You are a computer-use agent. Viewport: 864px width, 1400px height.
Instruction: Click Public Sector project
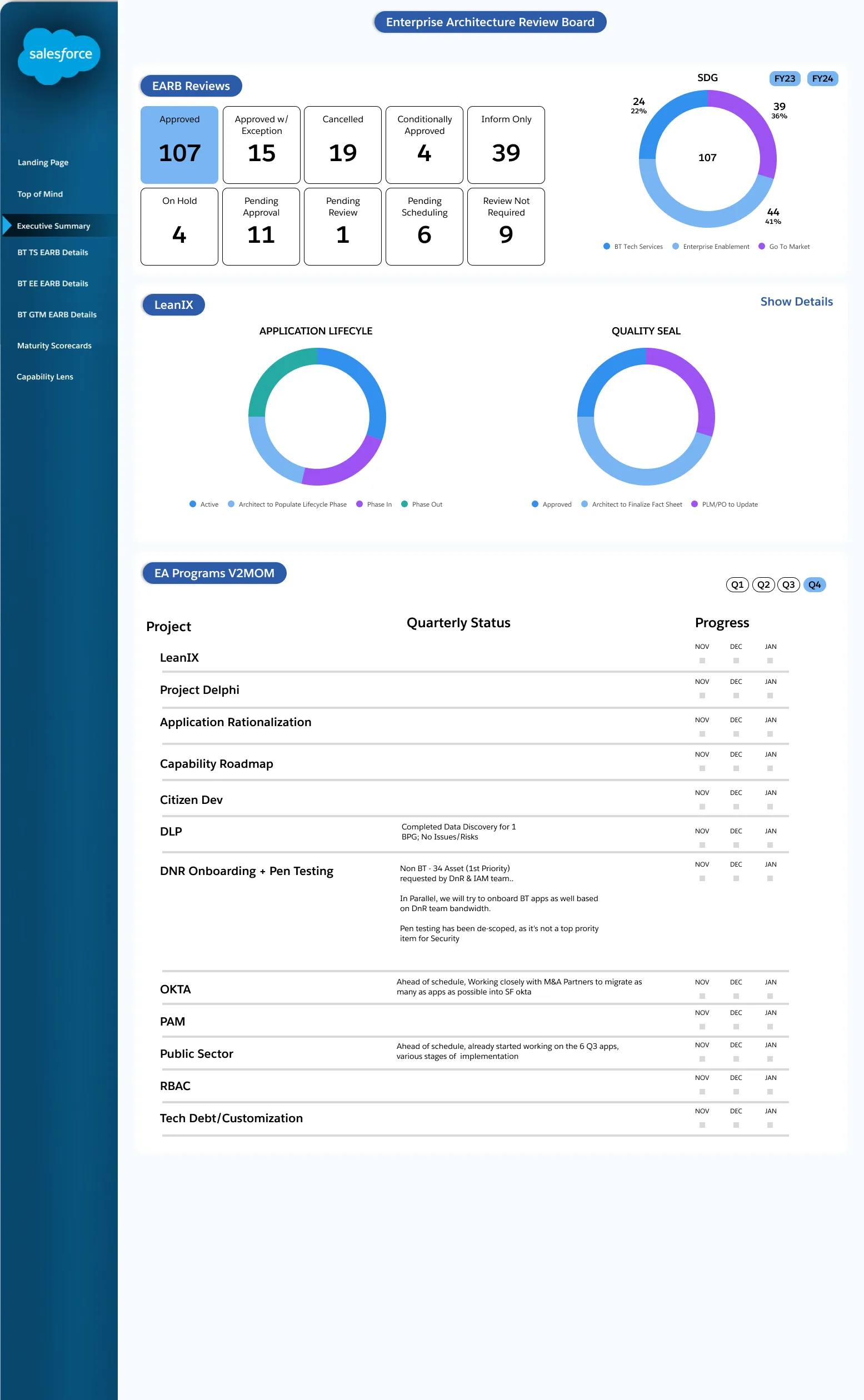tap(197, 1054)
